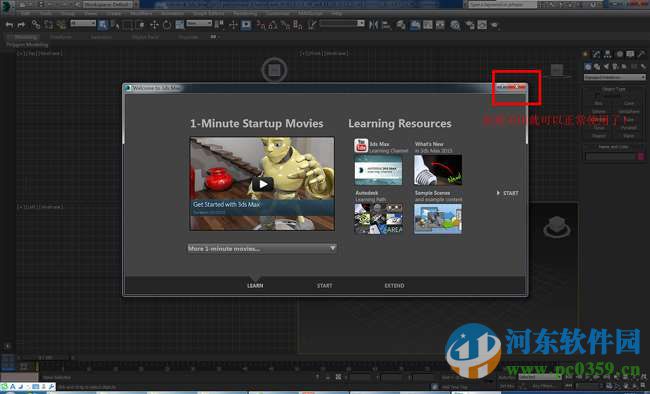The height and width of the screenshot is (394, 650).
Task: Choose the Select and Rotate tool
Action: 167,25
